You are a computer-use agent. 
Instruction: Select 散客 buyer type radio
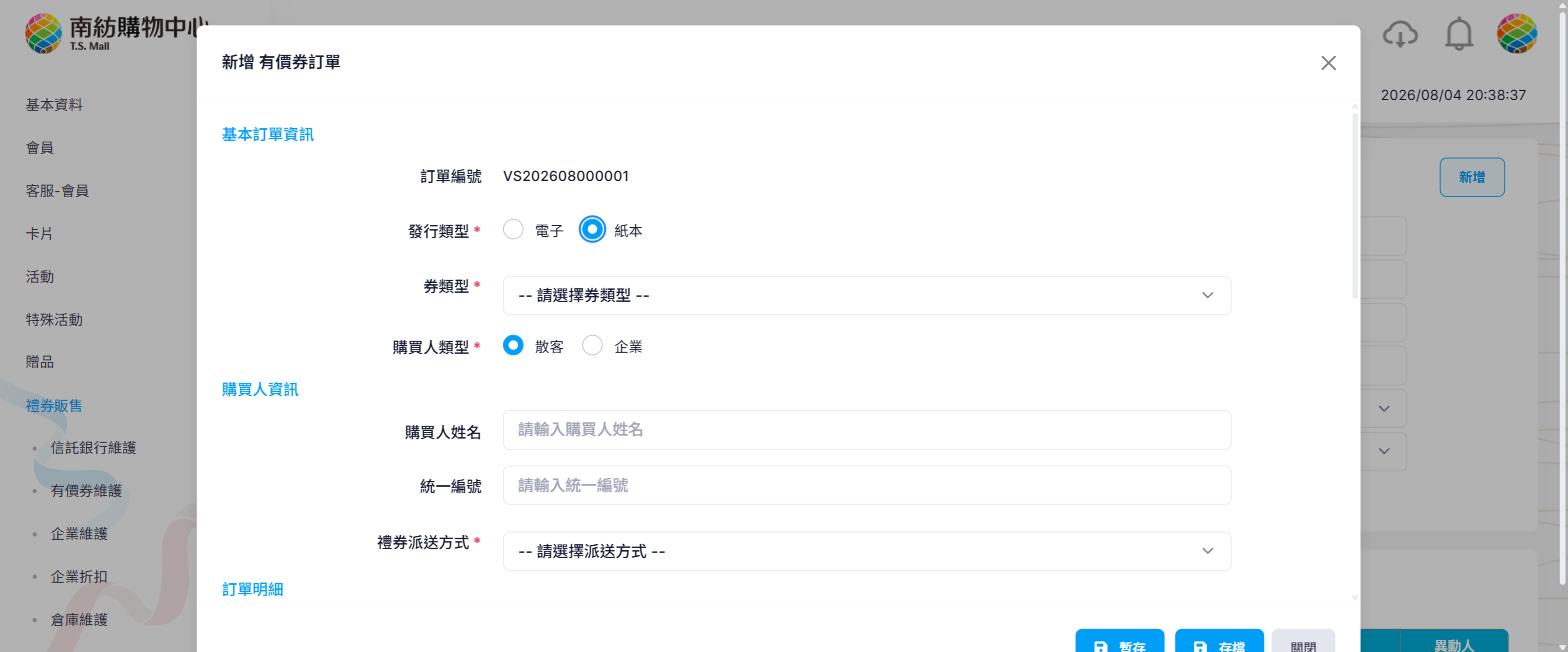click(x=513, y=346)
